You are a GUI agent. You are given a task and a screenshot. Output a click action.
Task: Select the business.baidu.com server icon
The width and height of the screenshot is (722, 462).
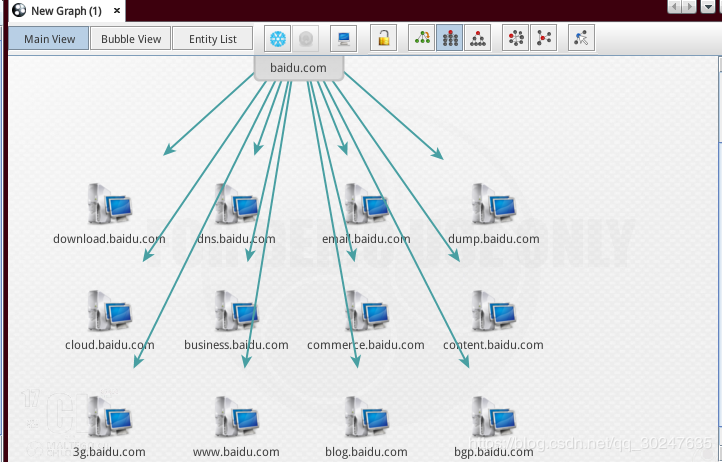(236, 310)
